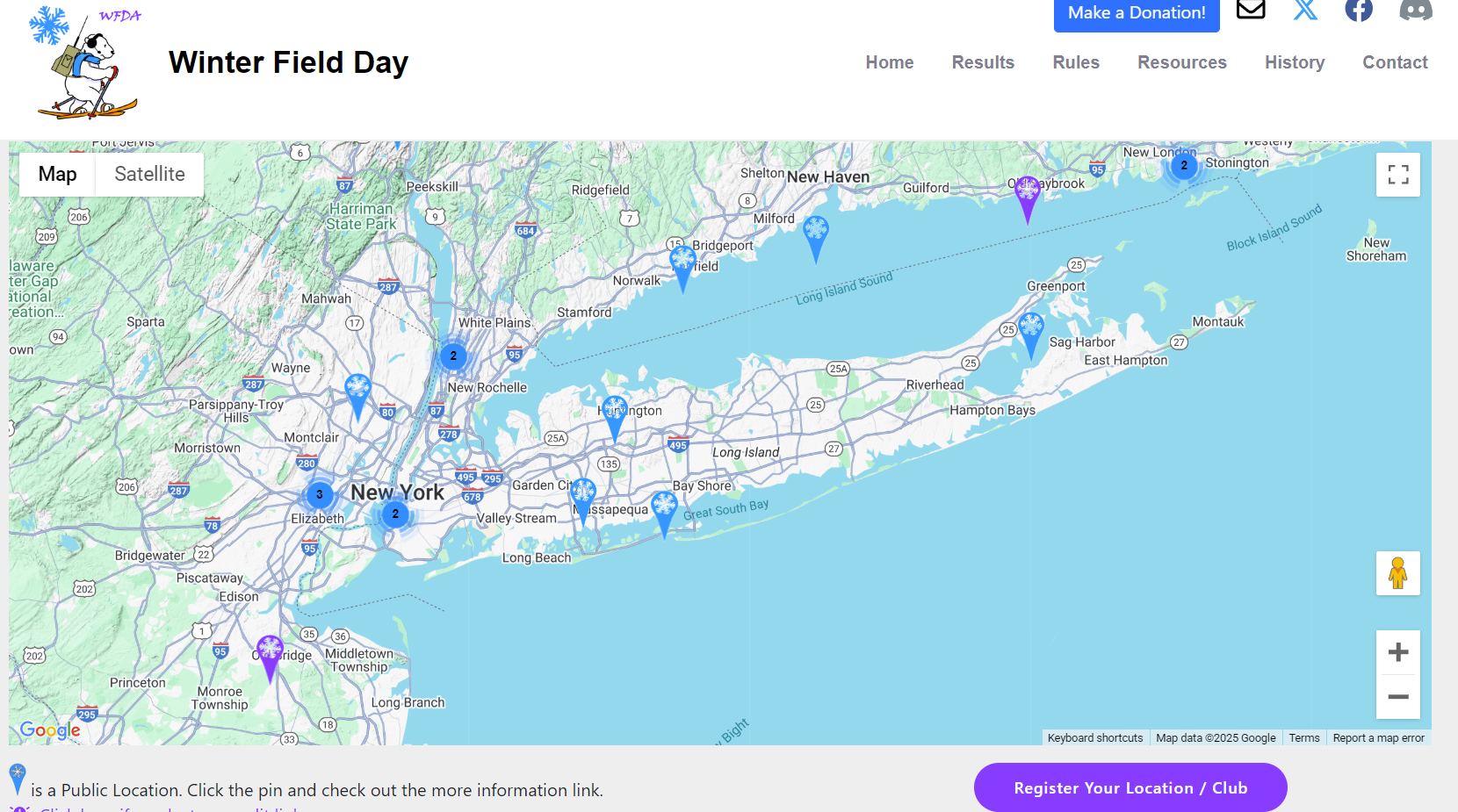Open the Rules page tab
The width and height of the screenshot is (1458, 812).
click(x=1076, y=61)
